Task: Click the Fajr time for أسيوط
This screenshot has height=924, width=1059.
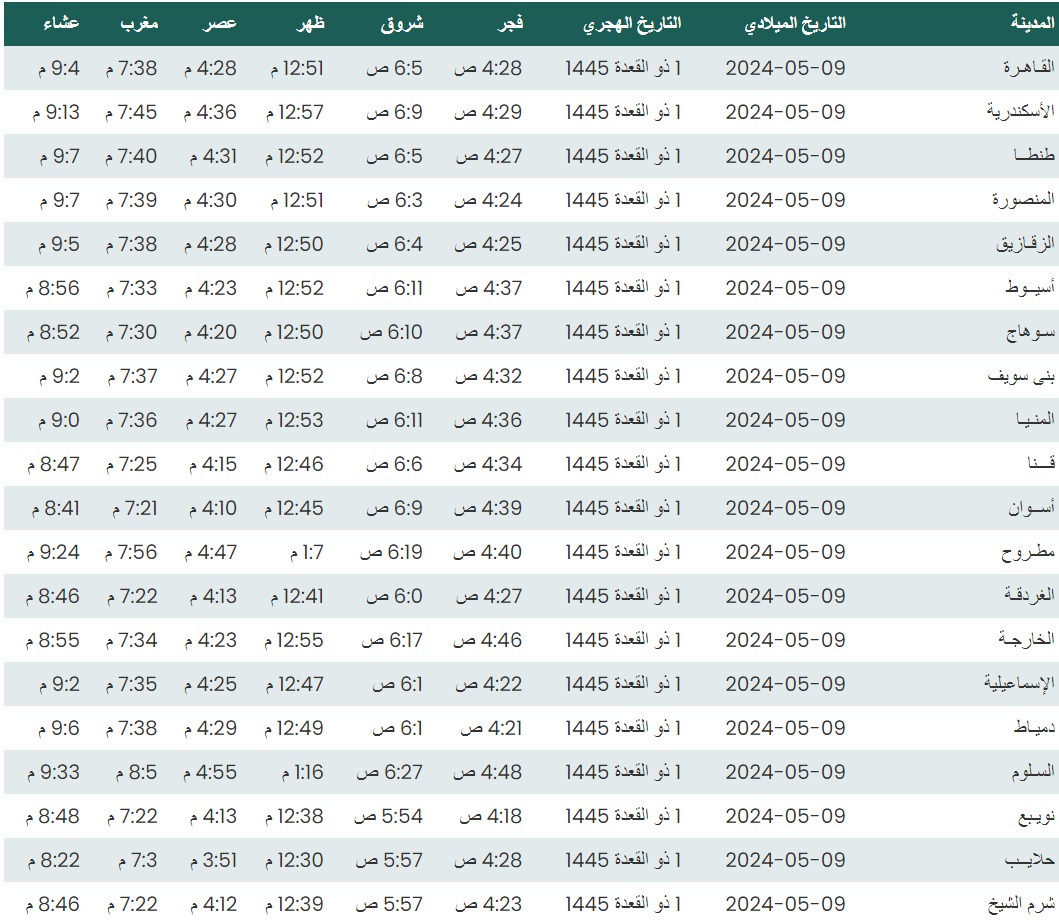Action: click(488, 288)
